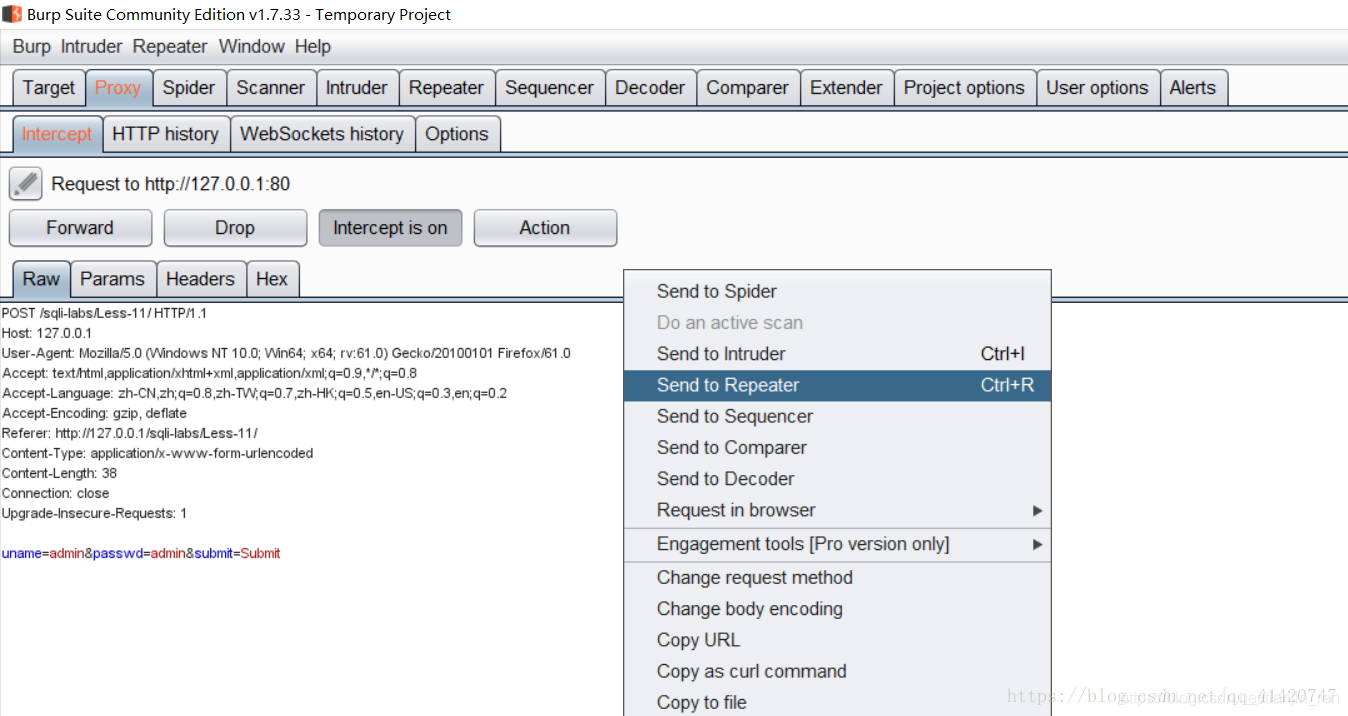Open the Repeater menu in menu bar
Image resolution: width=1348 pixels, height=716 pixels.
coord(170,47)
